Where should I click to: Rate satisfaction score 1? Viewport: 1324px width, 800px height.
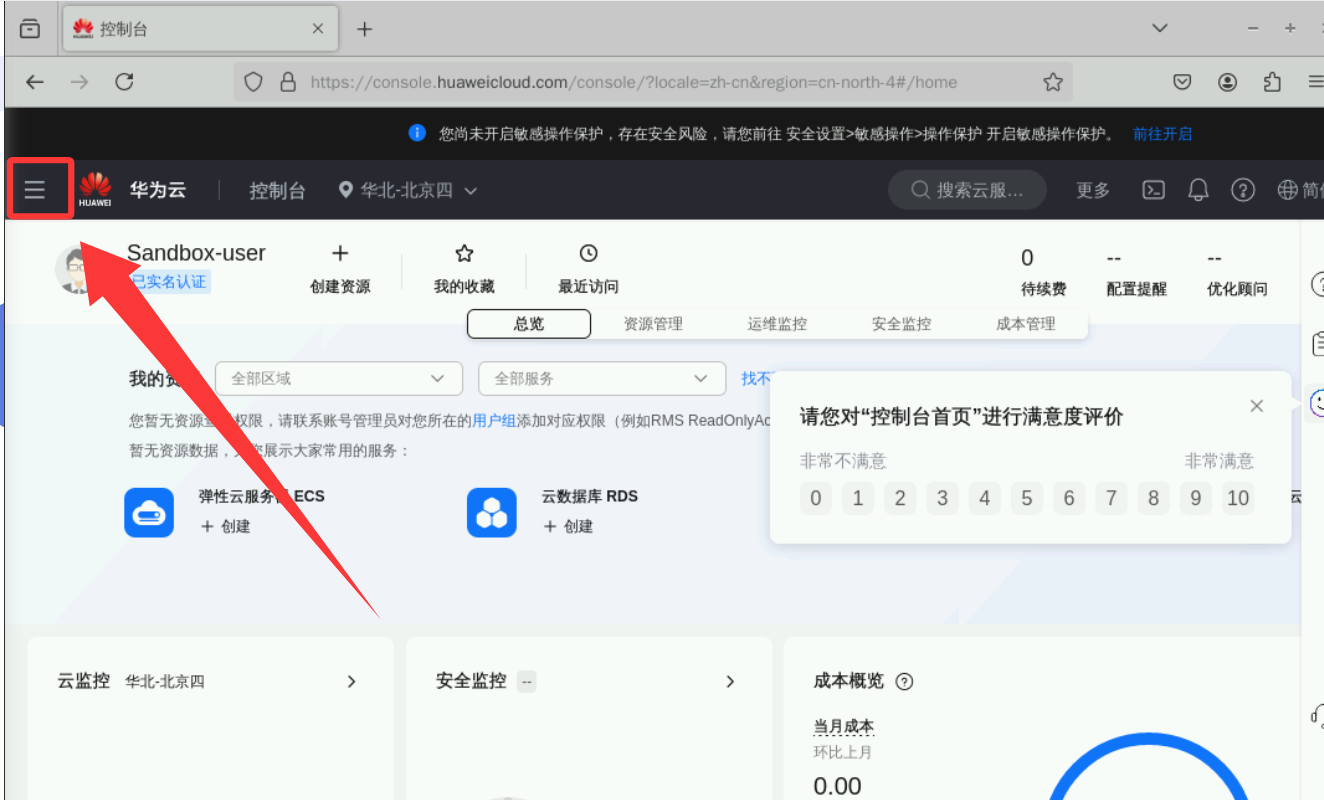(x=858, y=498)
